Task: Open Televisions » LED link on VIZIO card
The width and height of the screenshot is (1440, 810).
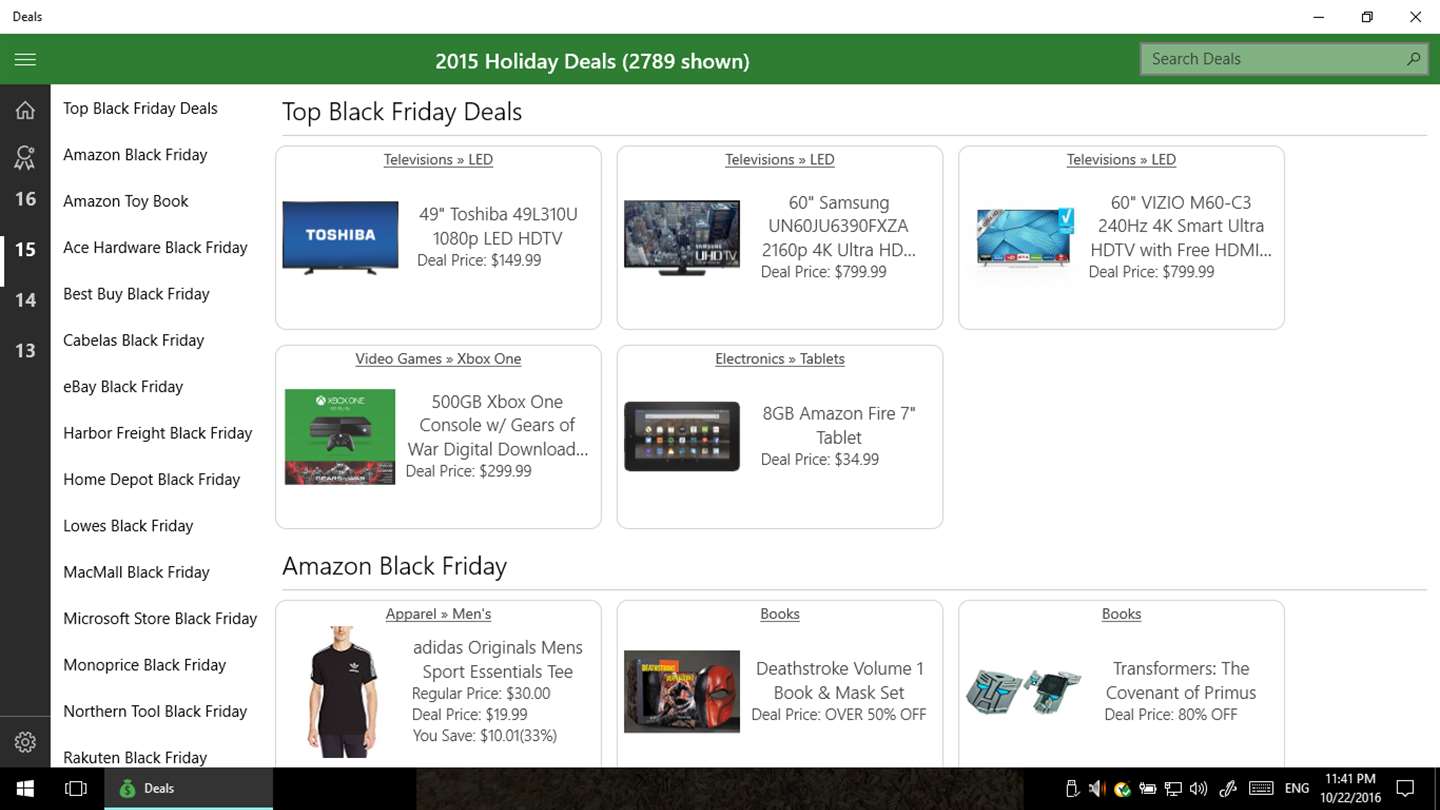Action: pos(1121,160)
